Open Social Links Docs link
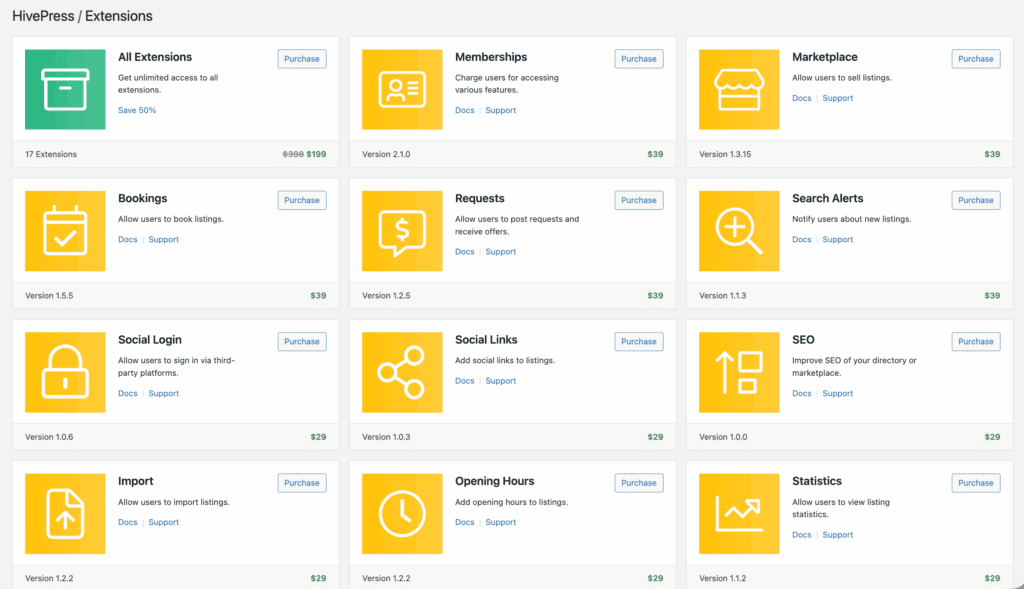The image size is (1024, 589). tap(465, 381)
